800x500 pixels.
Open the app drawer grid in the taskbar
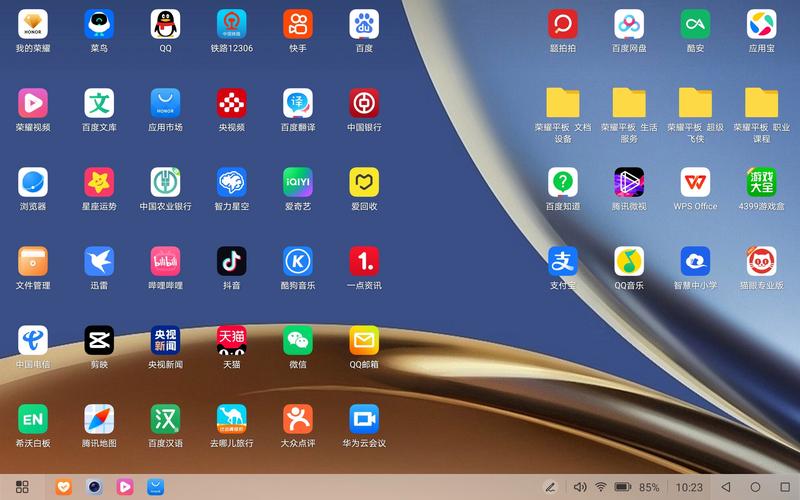[22, 487]
